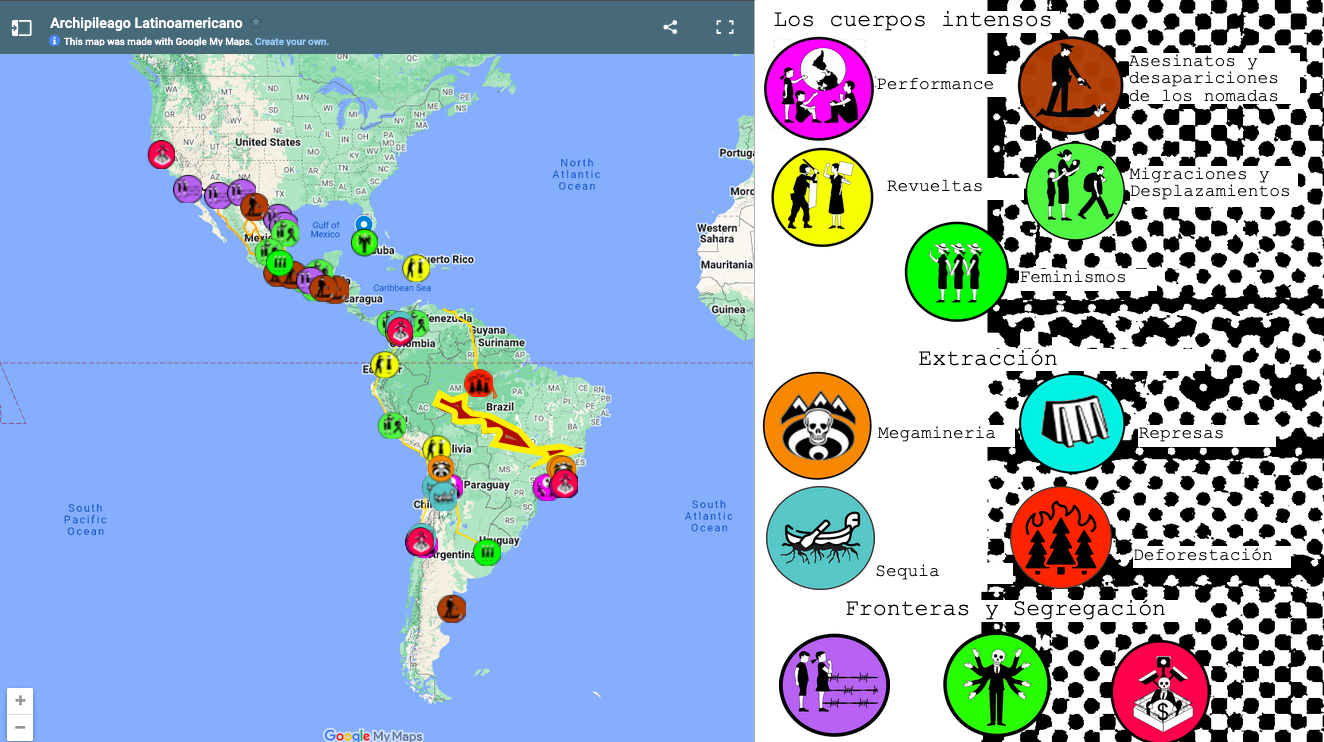Select the yellow marker in Bolivia
Screen dimensions: 1324x742
[436, 449]
